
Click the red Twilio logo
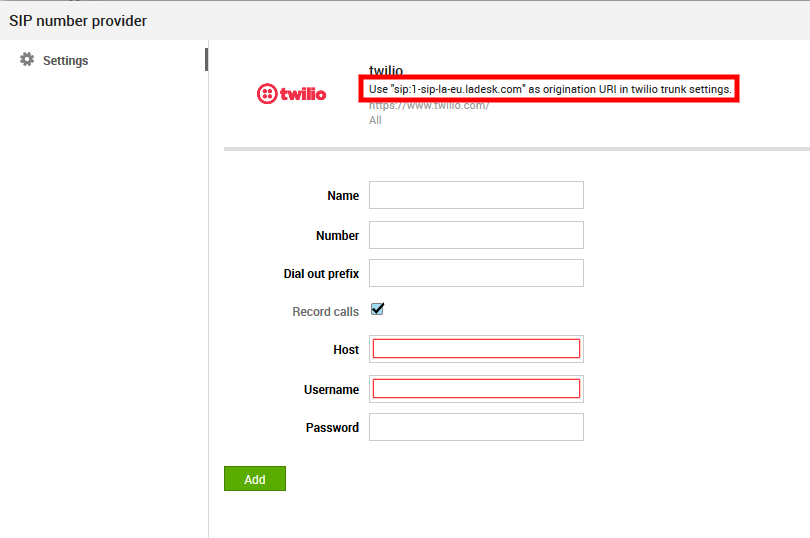(291, 94)
